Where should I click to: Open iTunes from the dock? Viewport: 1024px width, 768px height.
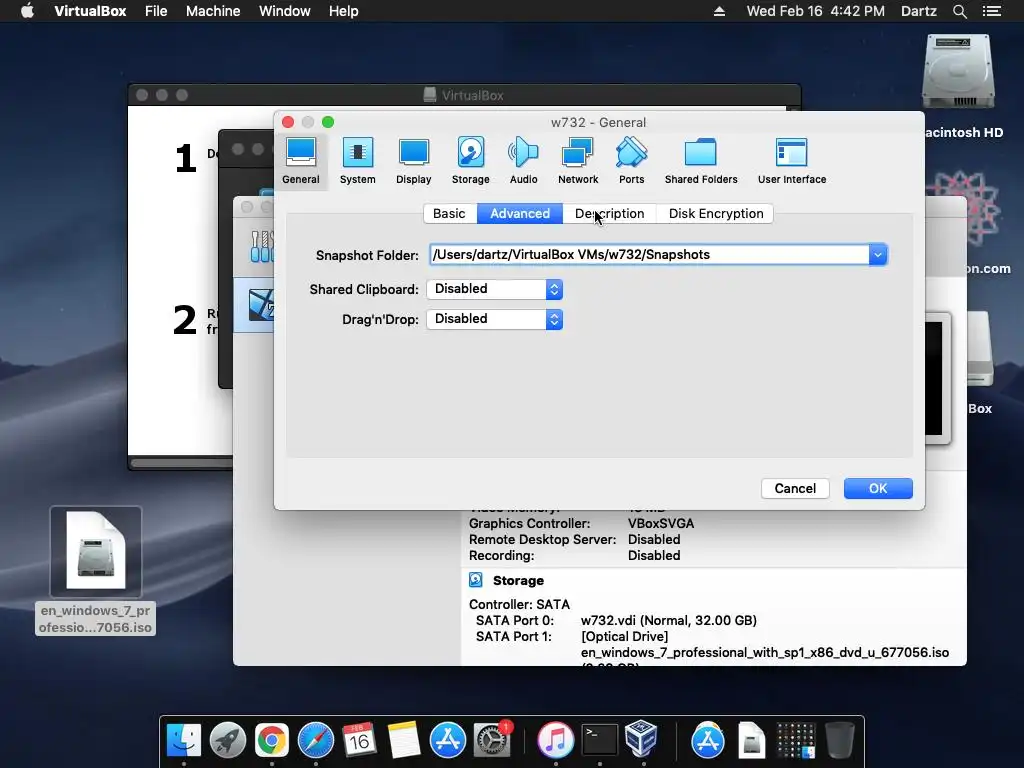(x=555, y=741)
